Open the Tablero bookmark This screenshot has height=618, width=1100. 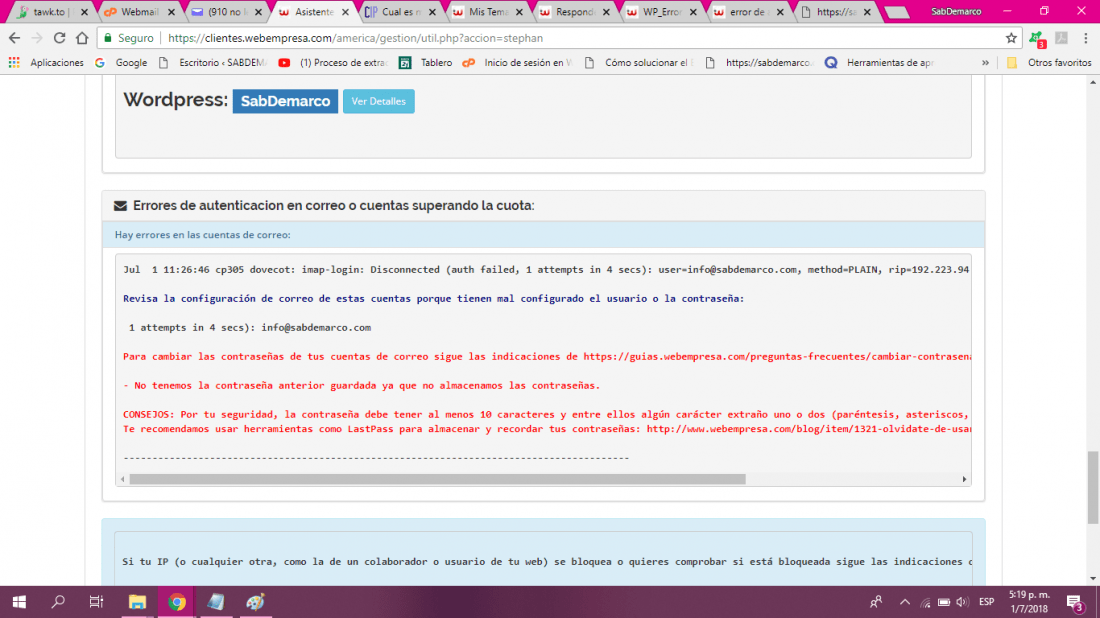coord(426,62)
